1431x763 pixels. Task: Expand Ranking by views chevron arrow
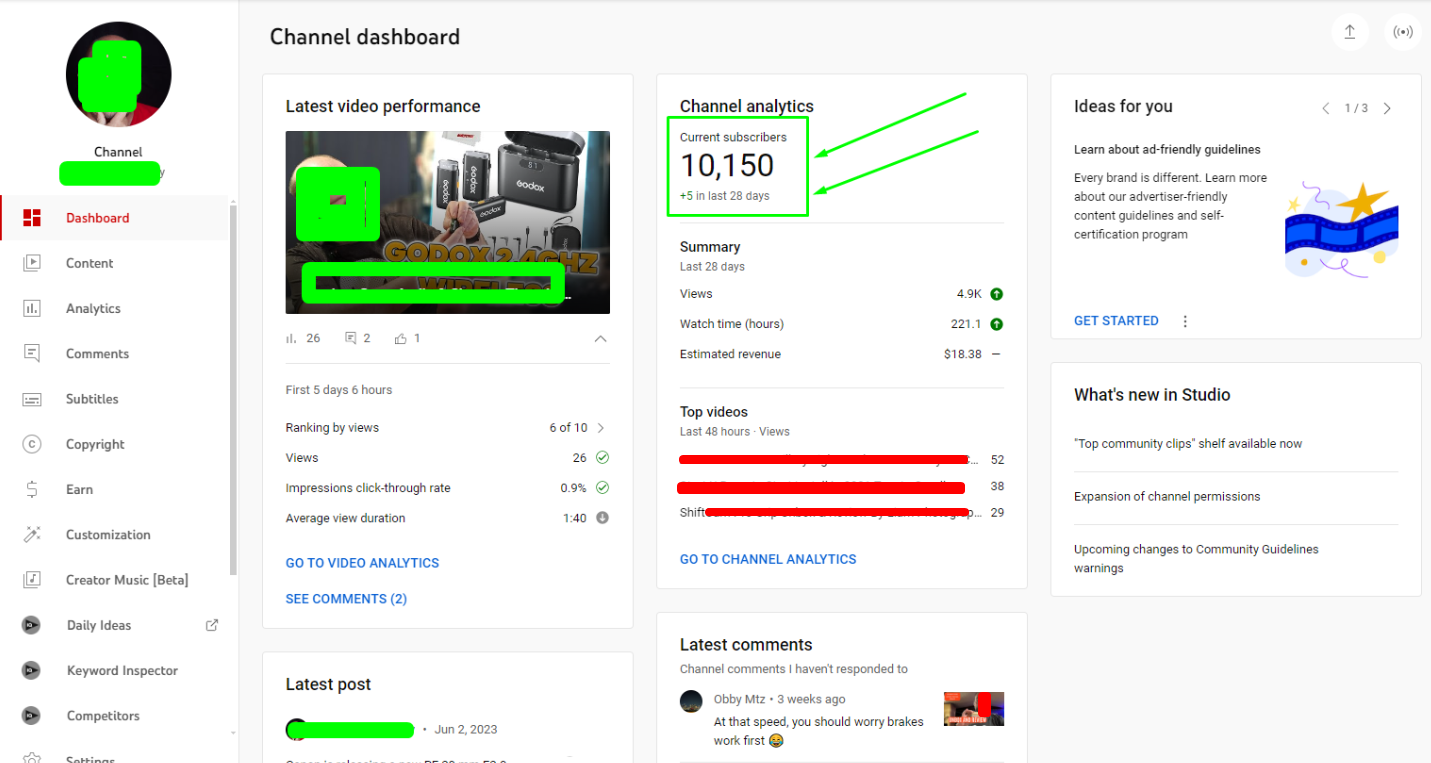pos(601,428)
